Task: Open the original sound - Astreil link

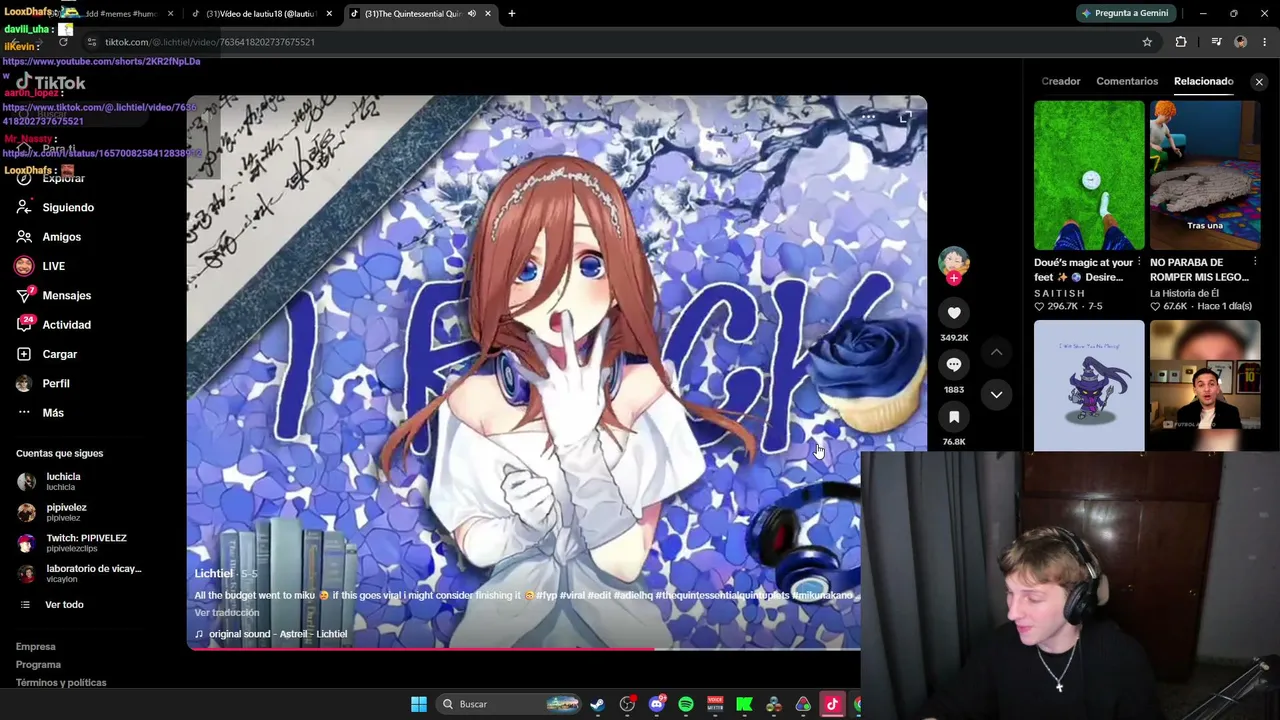Action: pyautogui.click(x=277, y=634)
